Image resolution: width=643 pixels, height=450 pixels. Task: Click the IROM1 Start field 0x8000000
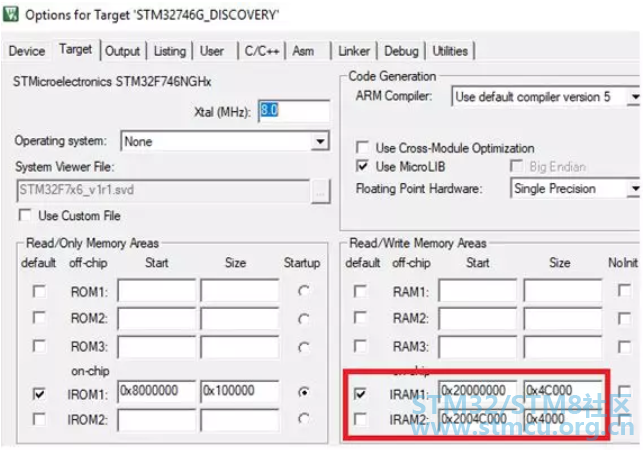click(x=157, y=391)
